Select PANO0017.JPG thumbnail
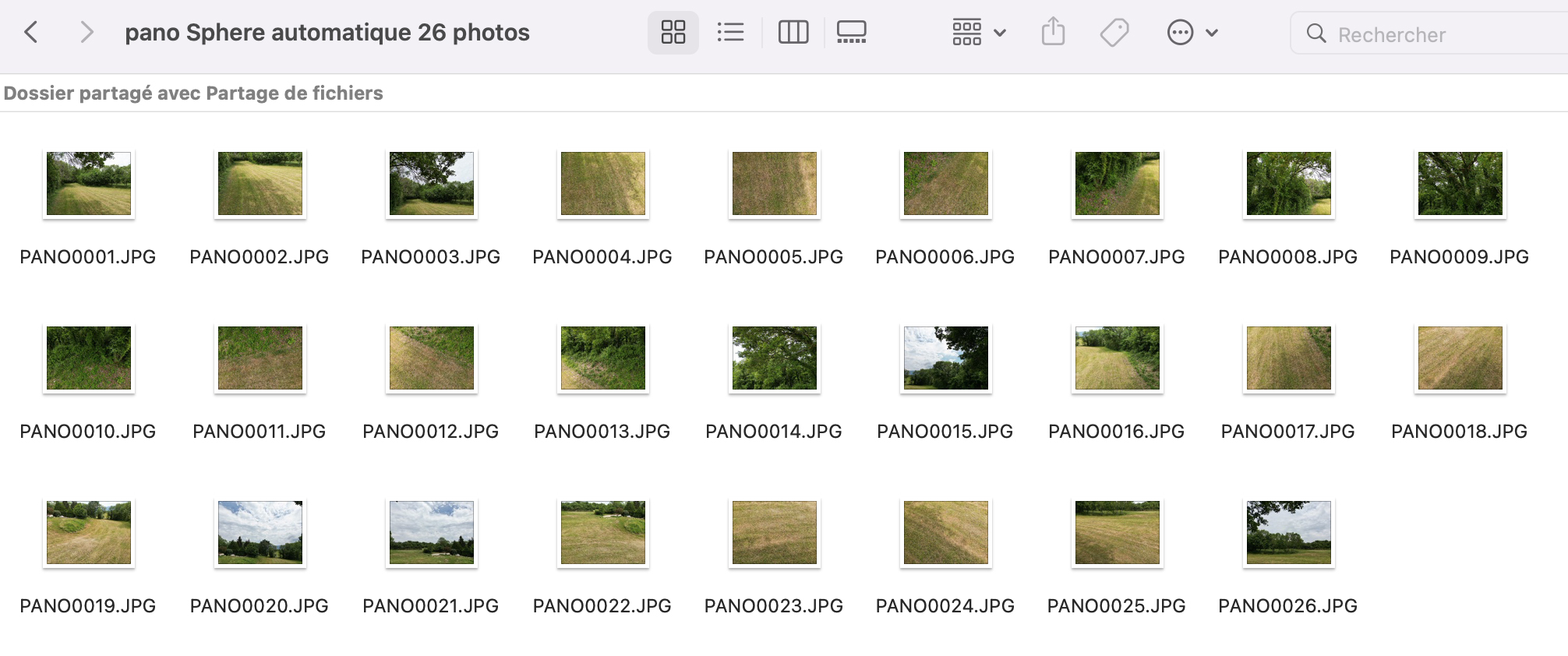The width and height of the screenshot is (1568, 656). click(1289, 358)
